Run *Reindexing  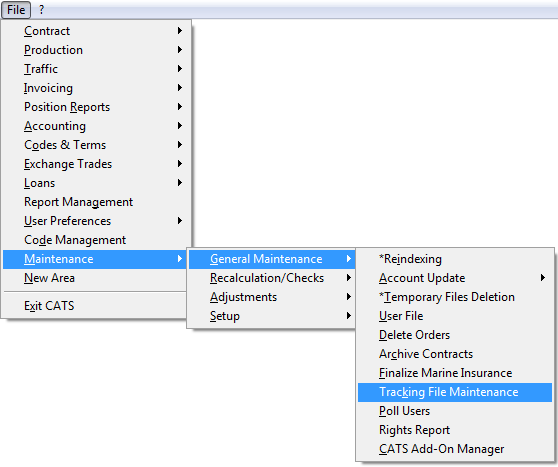(x=455, y=259)
